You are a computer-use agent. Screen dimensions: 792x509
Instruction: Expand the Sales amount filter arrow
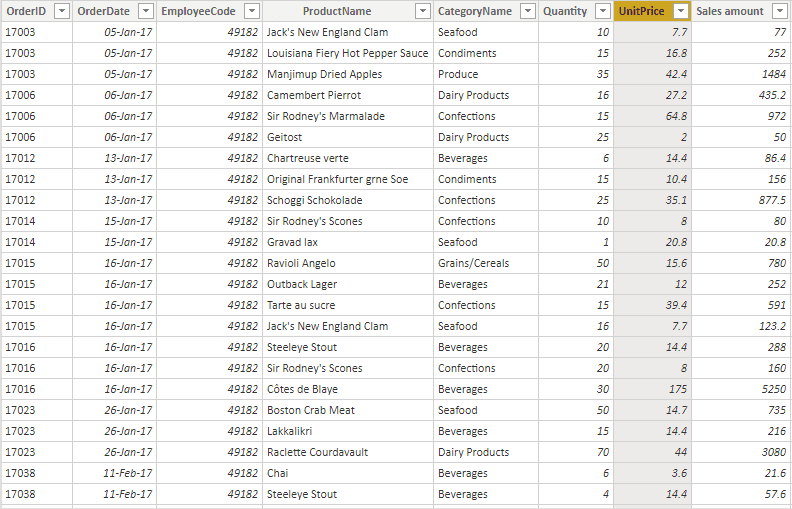click(x=780, y=11)
